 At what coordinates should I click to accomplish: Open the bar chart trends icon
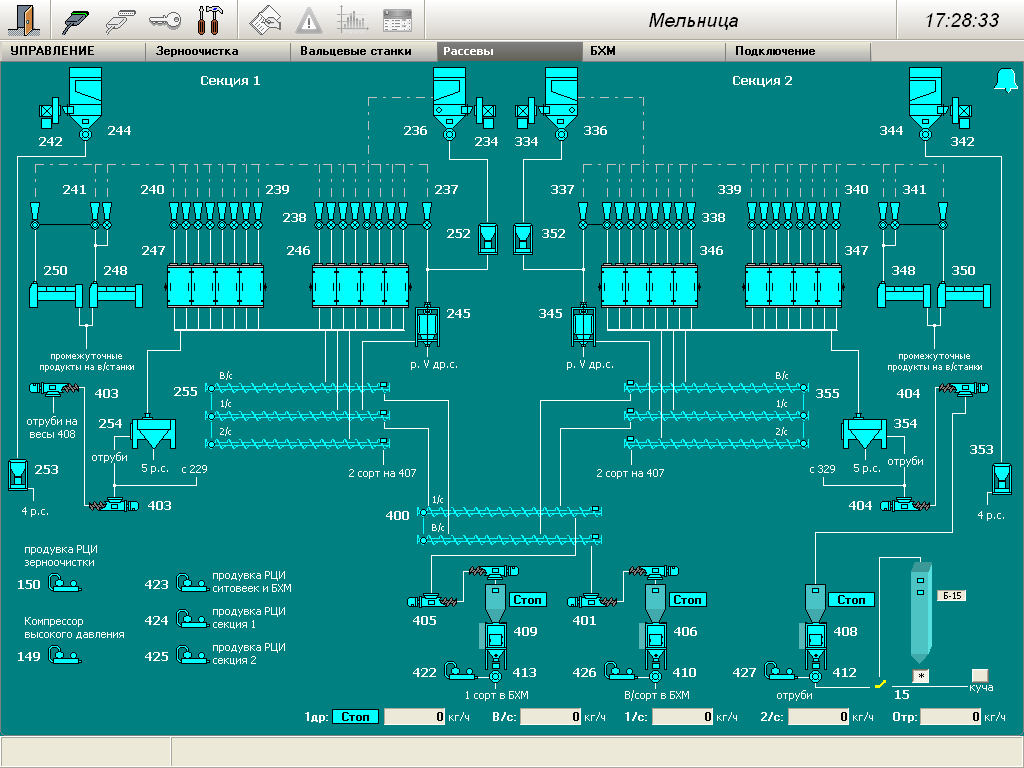point(351,19)
